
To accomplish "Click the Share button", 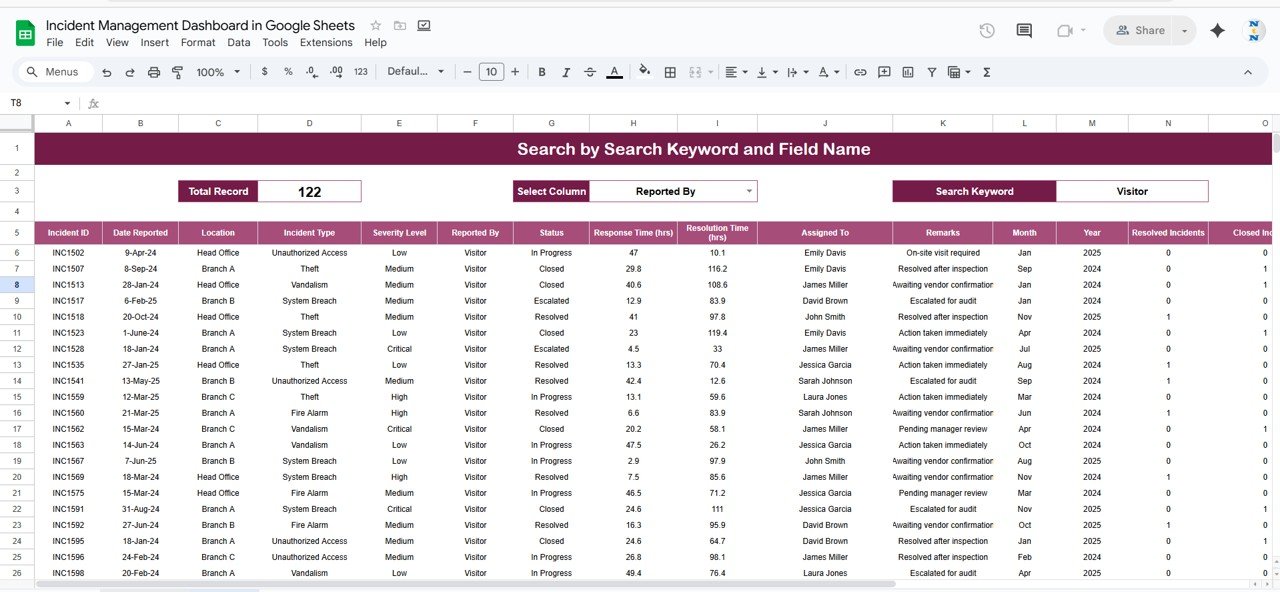I will [1139, 30].
